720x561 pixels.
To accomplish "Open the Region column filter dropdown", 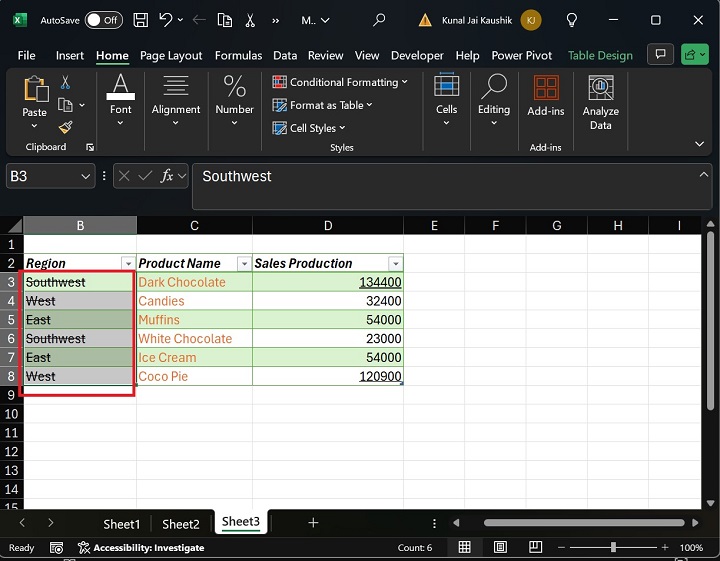I will 126,264.
